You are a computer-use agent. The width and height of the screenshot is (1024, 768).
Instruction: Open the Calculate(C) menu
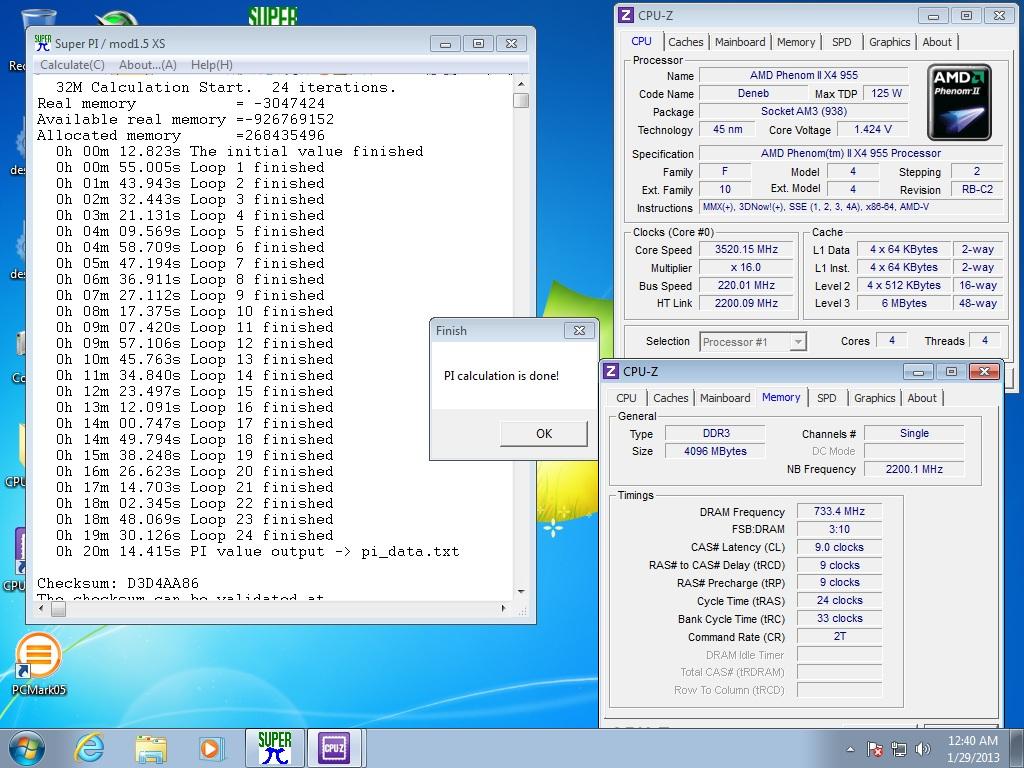pyautogui.click(x=72, y=65)
